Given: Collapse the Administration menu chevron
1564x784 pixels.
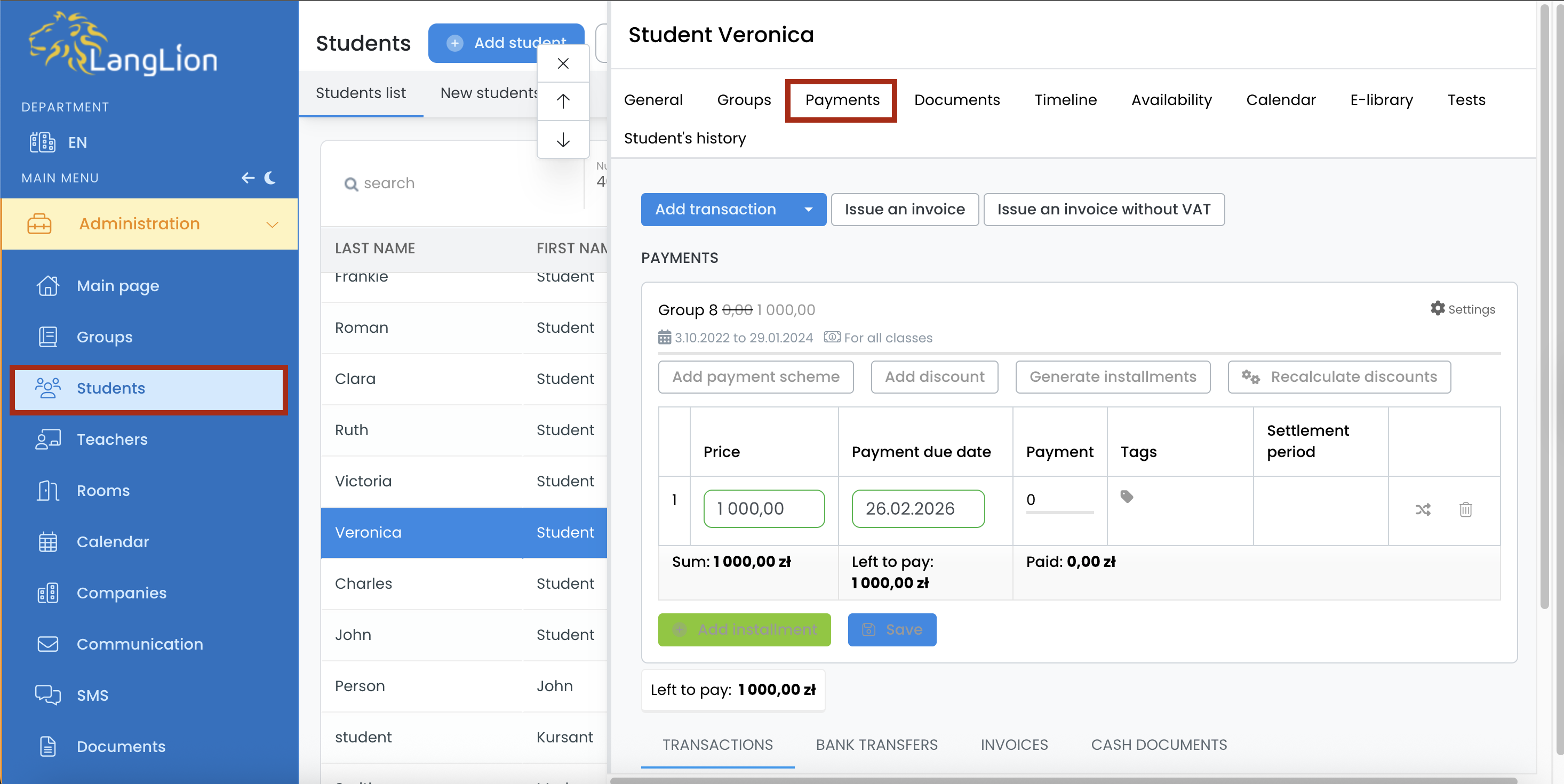Looking at the screenshot, I should 272,224.
